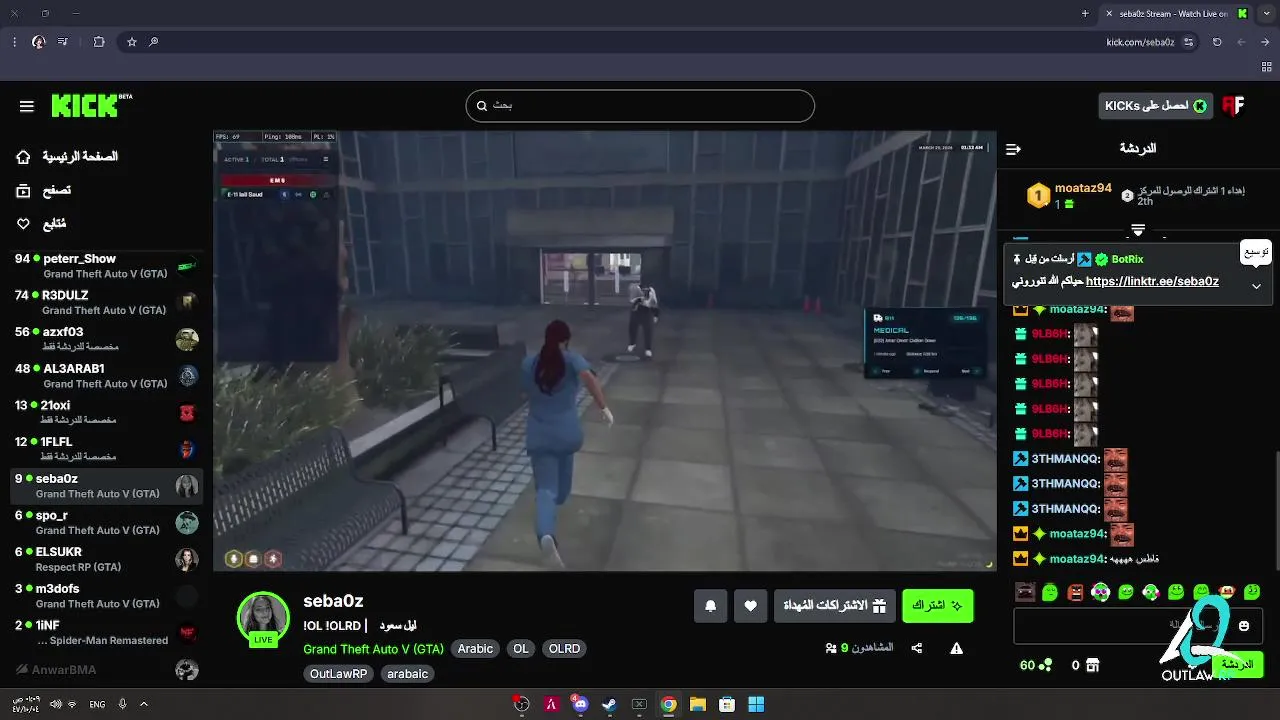Share the stream via share icon
Viewport: 1280px width, 720px height.
pyautogui.click(x=917, y=648)
